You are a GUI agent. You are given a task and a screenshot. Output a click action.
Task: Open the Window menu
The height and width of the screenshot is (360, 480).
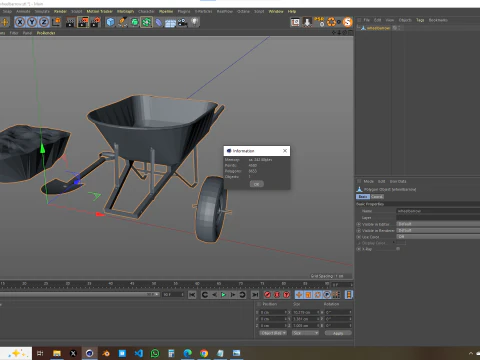276,11
